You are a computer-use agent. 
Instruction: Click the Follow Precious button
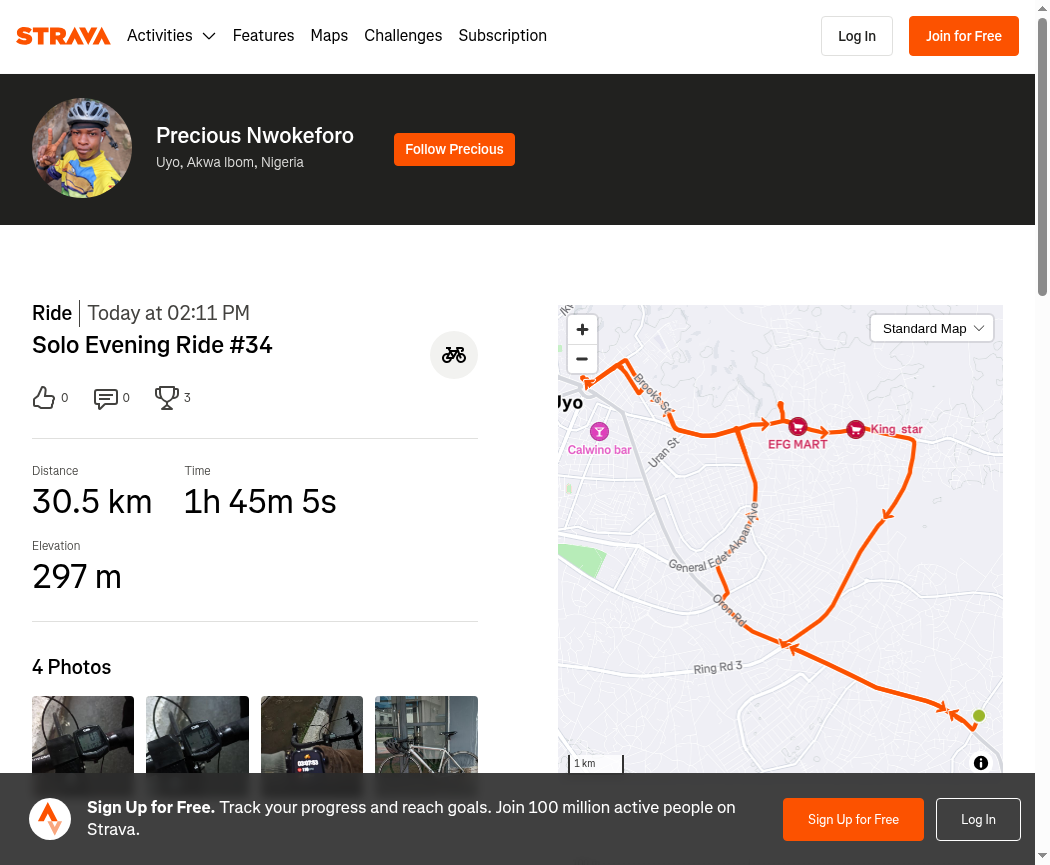point(454,149)
